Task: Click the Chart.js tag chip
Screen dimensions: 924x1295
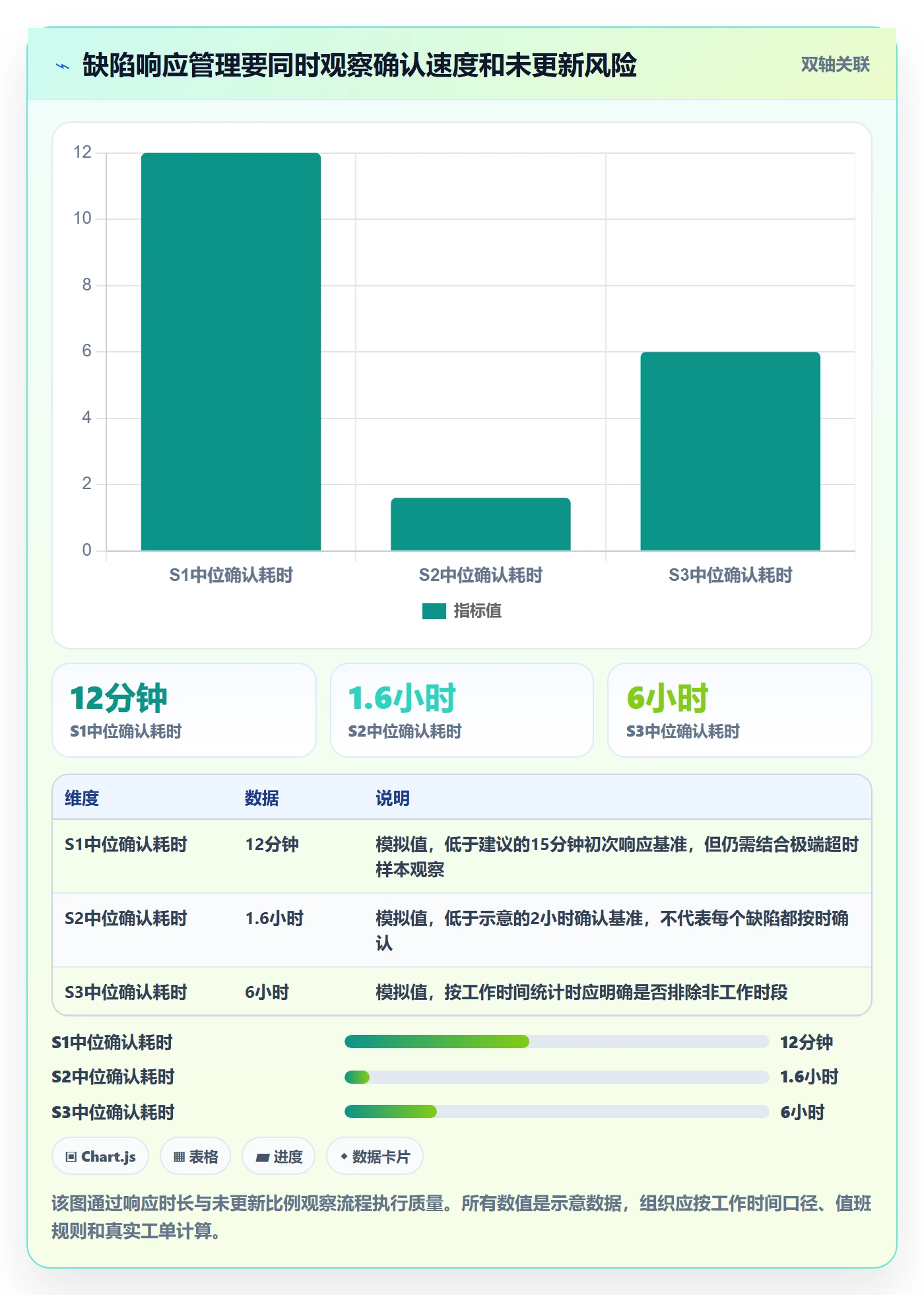Action: point(100,1156)
